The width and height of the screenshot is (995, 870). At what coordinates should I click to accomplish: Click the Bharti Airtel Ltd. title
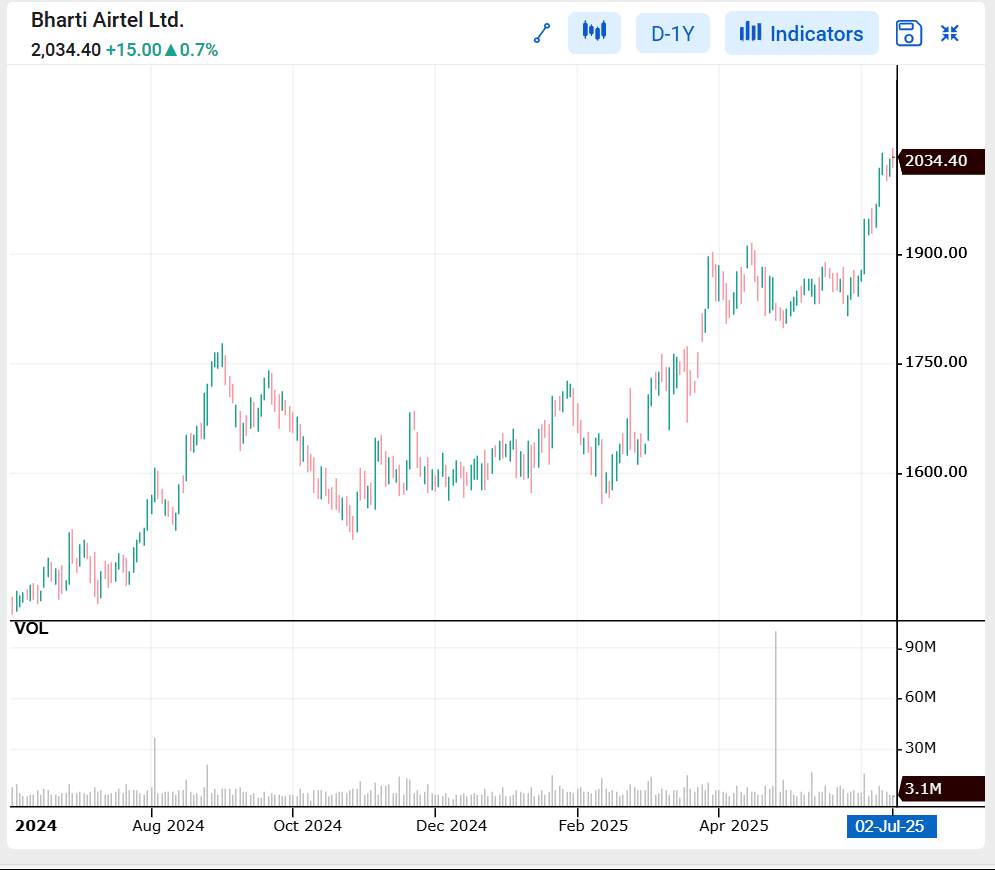[x=107, y=20]
